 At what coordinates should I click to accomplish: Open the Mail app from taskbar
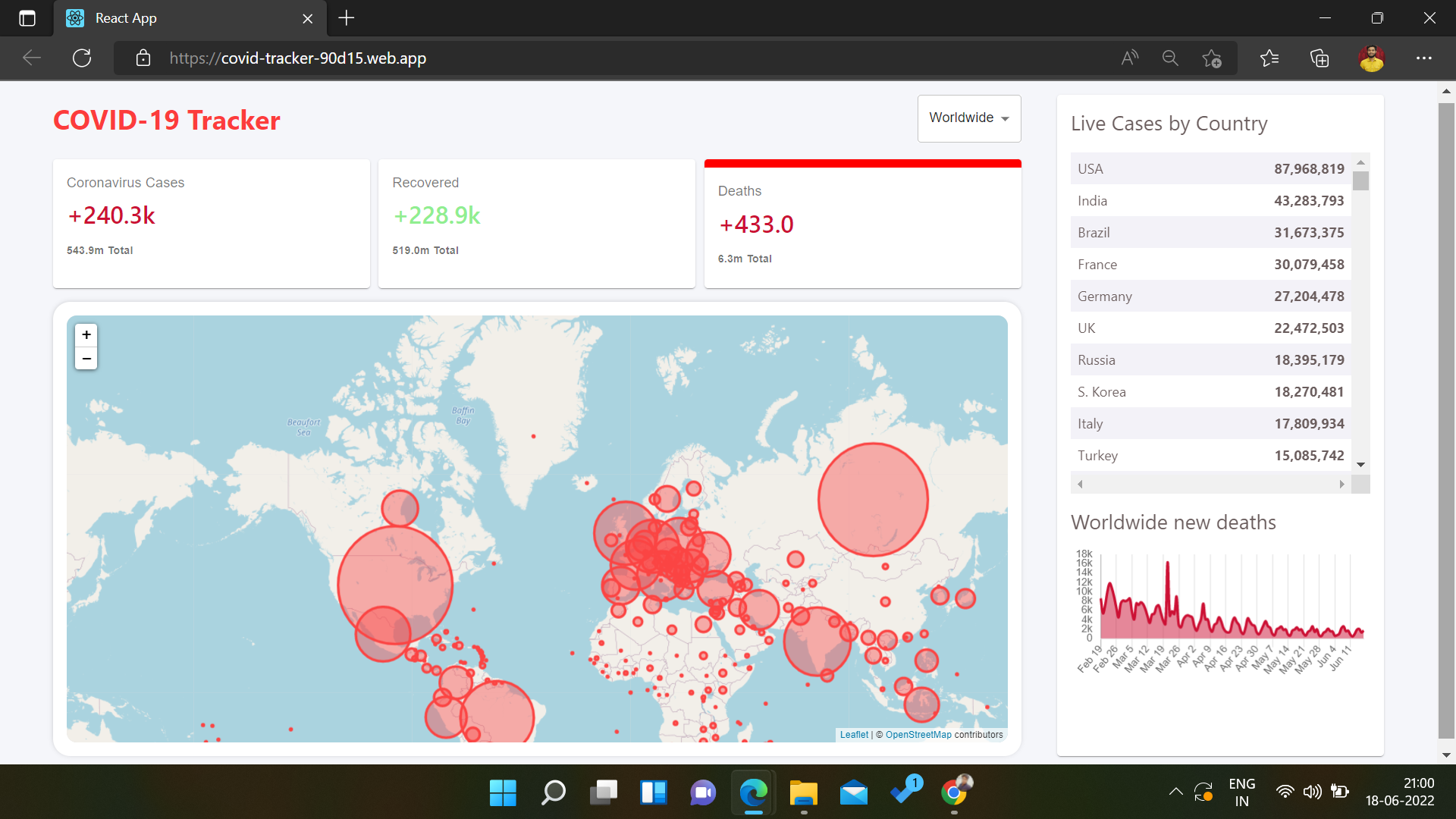coord(854,792)
